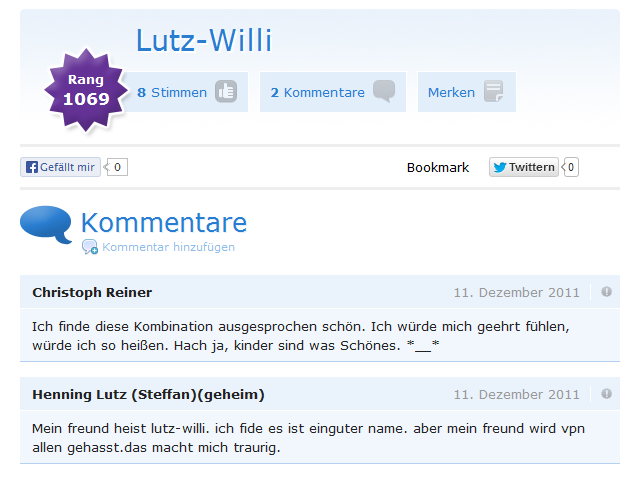Image resolution: width=633 pixels, height=484 pixels.
Task: Click the Lutz-Willi name heading
Action: pyautogui.click(x=204, y=40)
